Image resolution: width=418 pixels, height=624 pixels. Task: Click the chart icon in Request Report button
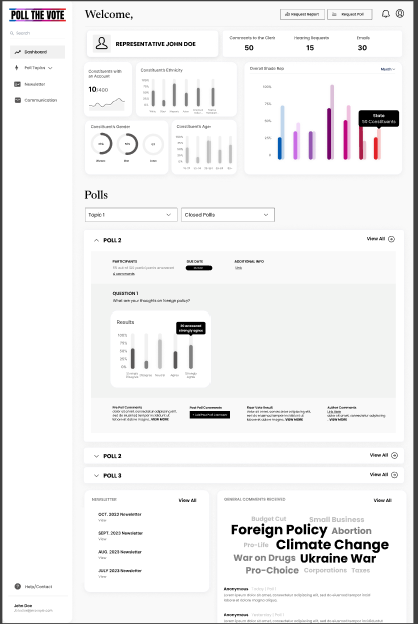(x=287, y=14)
